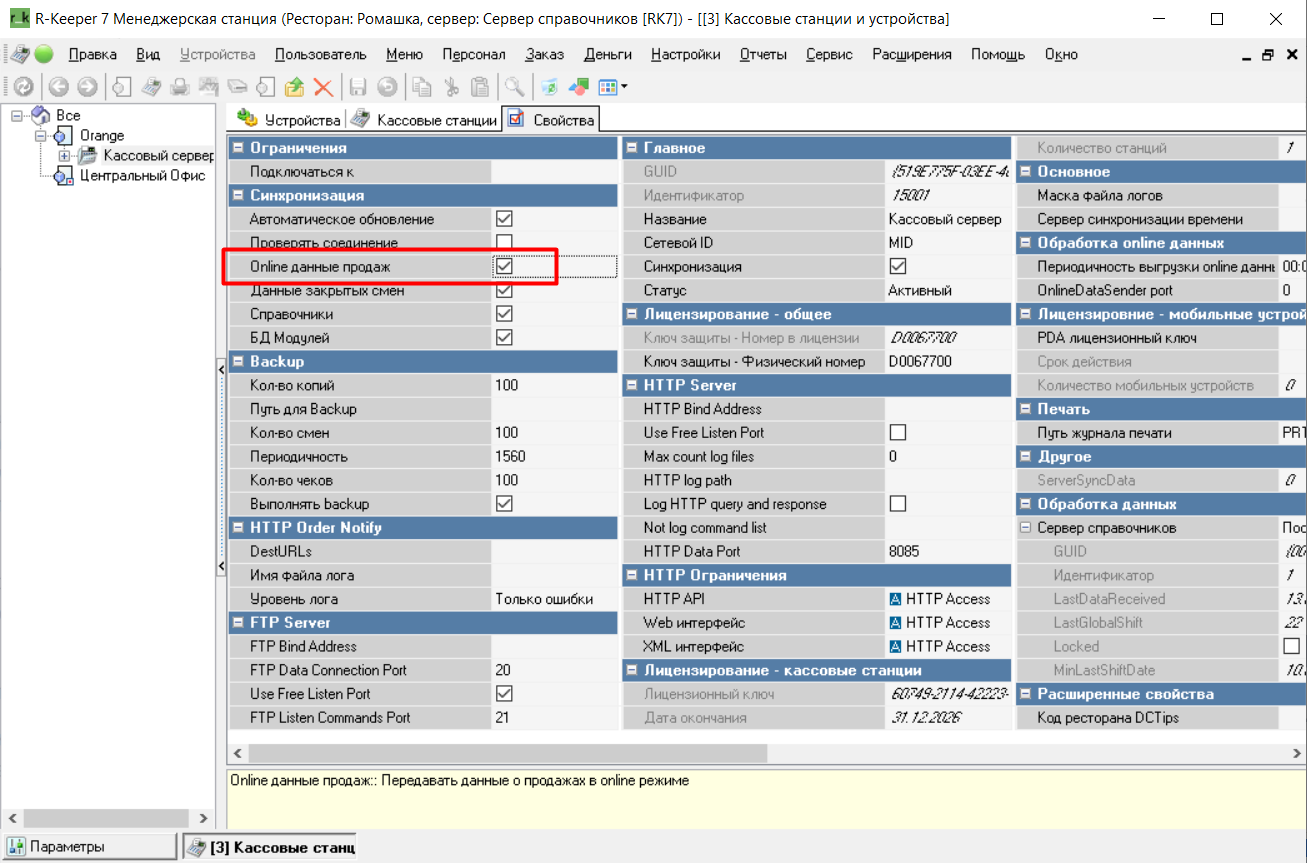This screenshot has height=863, width=1307.
Task: Expand the Кассовый сервер tree node
Action: click(x=64, y=156)
